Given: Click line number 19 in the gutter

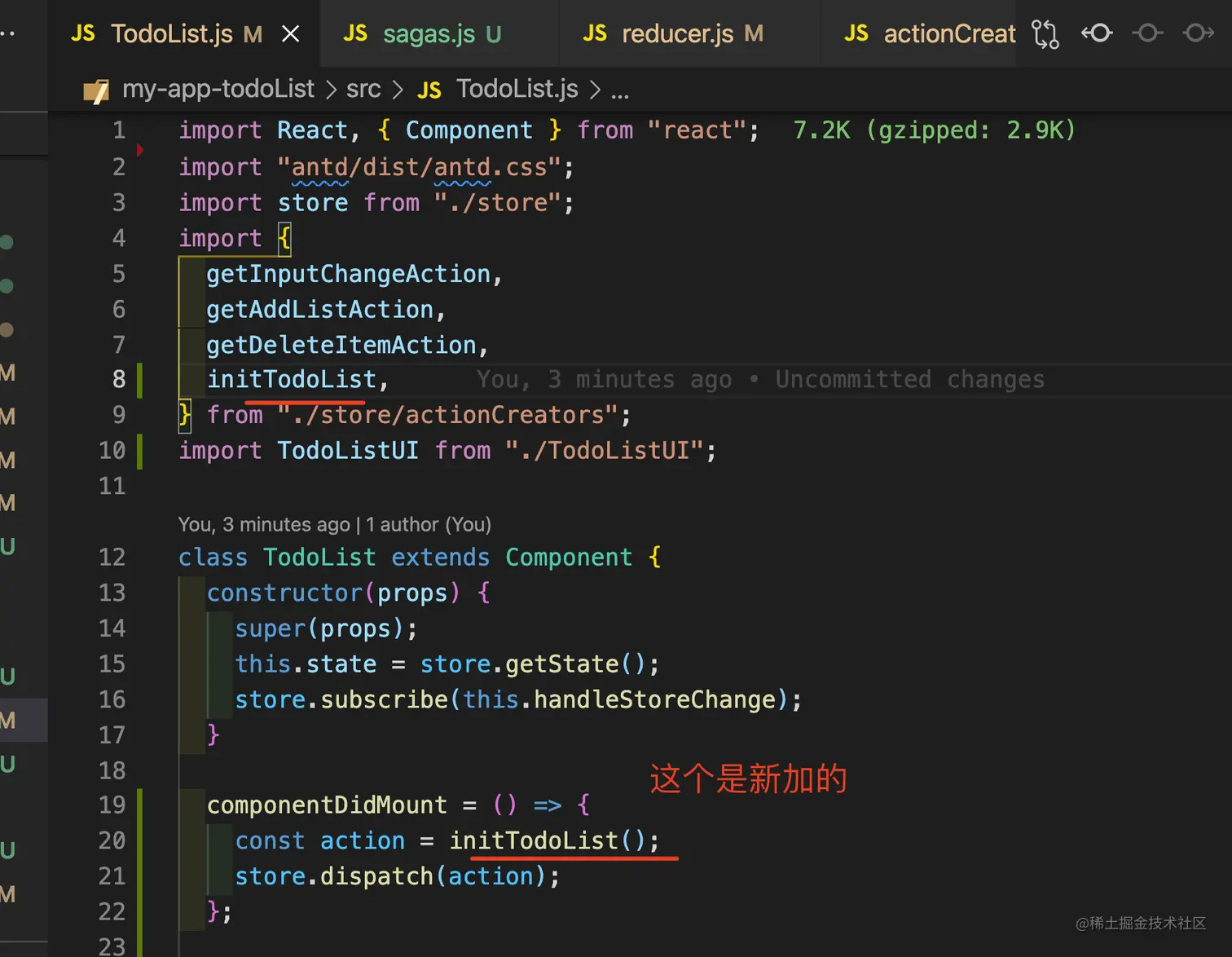Looking at the screenshot, I should pyautogui.click(x=112, y=805).
